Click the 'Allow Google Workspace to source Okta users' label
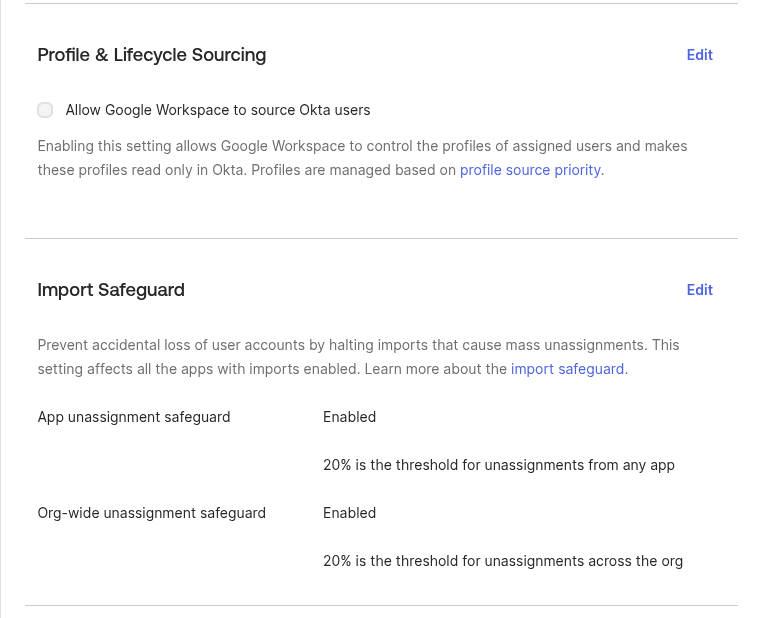 218,110
